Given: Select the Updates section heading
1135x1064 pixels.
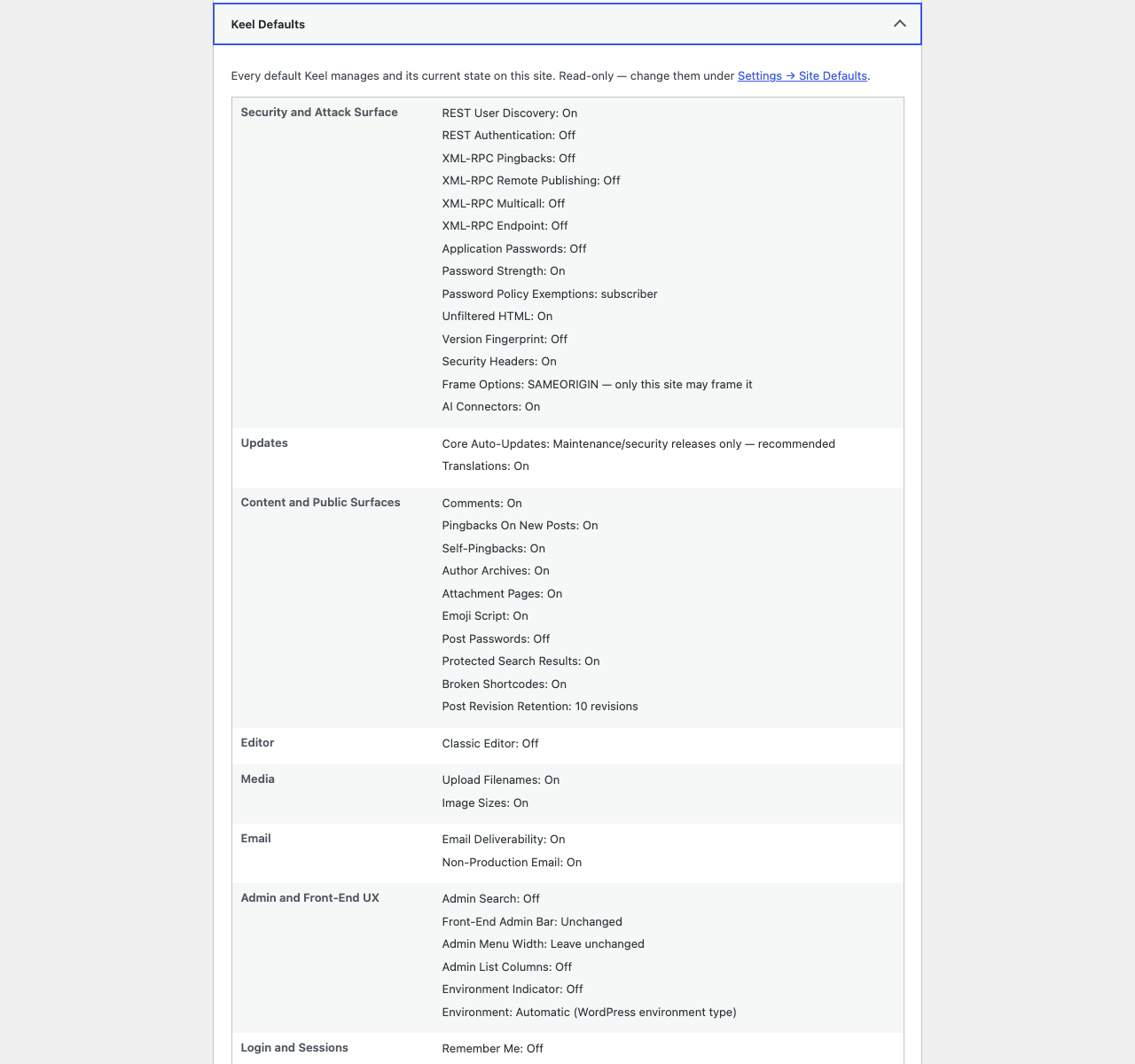Looking at the screenshot, I should [x=264, y=443].
